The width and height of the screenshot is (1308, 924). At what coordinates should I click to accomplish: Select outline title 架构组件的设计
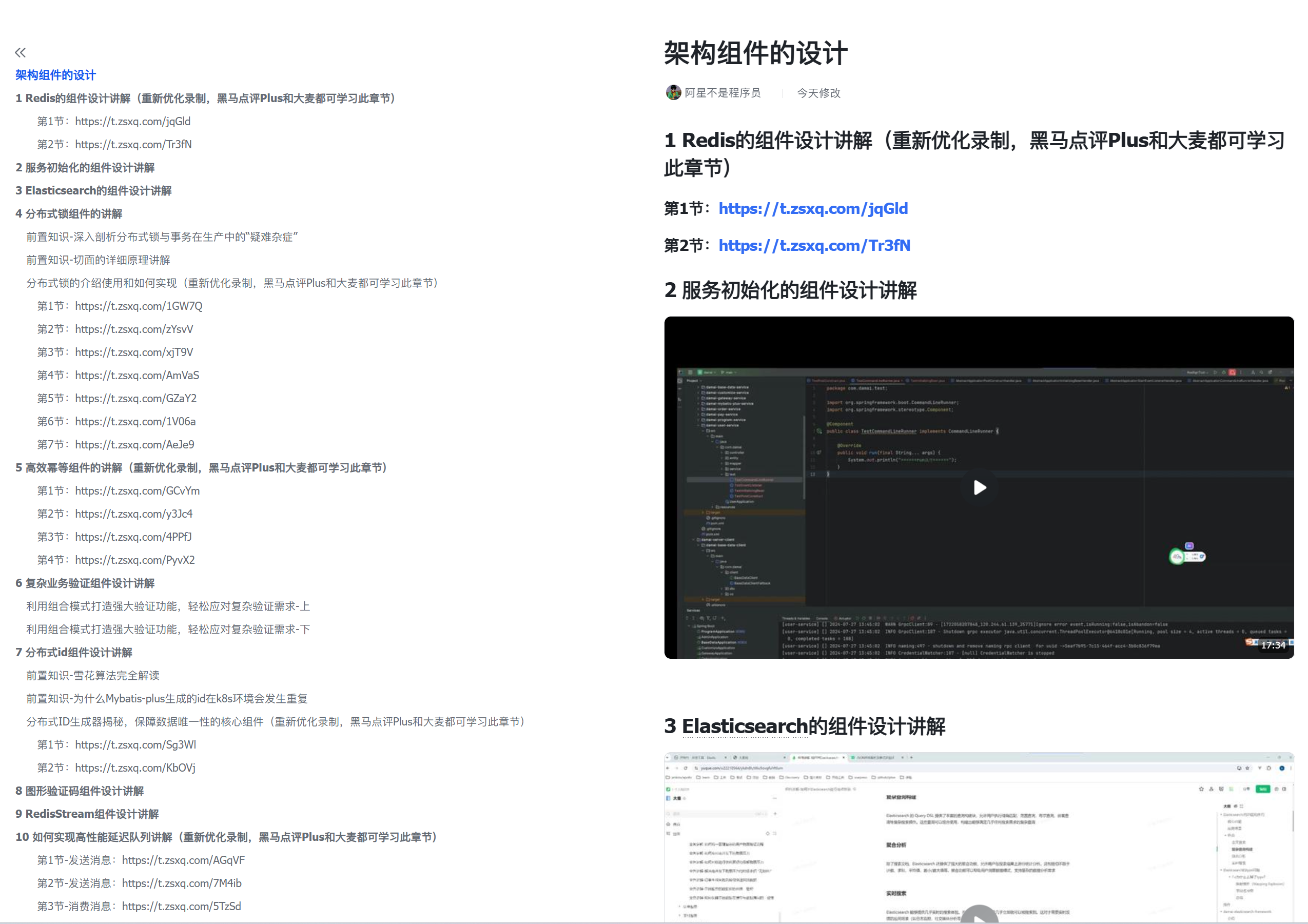(x=56, y=75)
